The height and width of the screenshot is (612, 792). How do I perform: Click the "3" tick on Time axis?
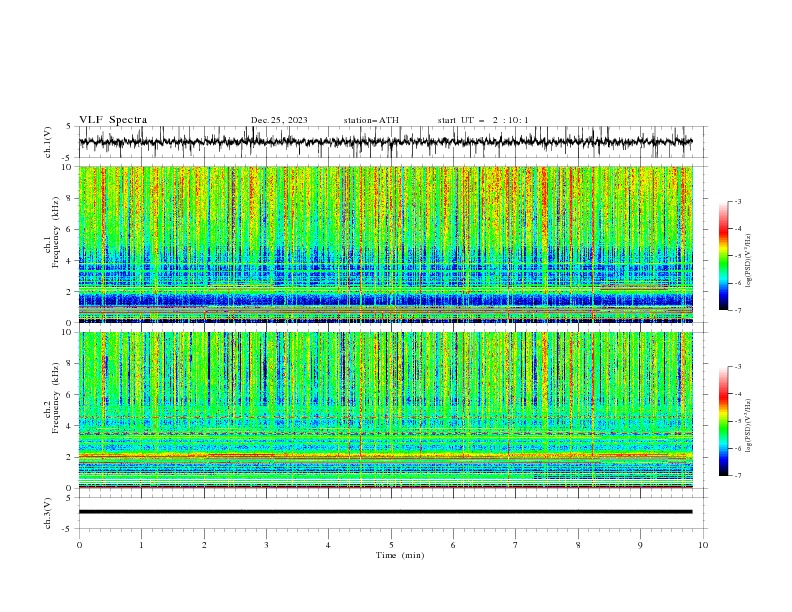pyautogui.click(x=266, y=545)
